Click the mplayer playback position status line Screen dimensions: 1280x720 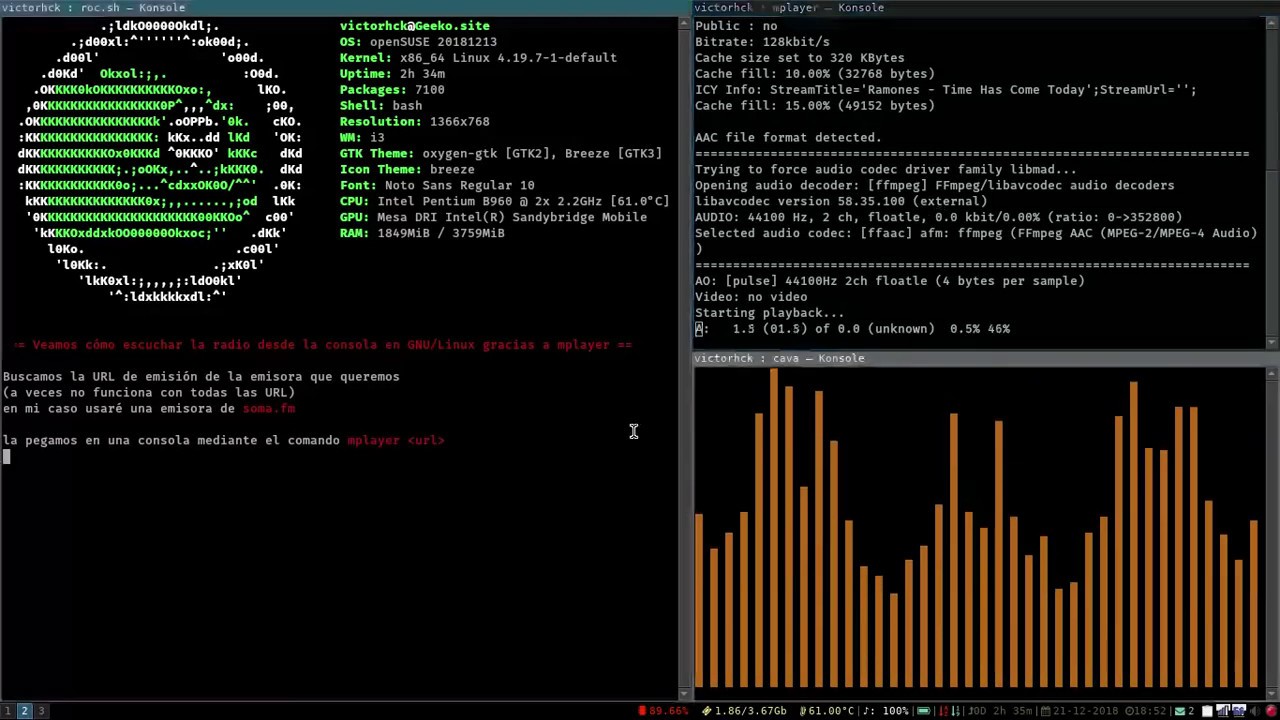[852, 329]
